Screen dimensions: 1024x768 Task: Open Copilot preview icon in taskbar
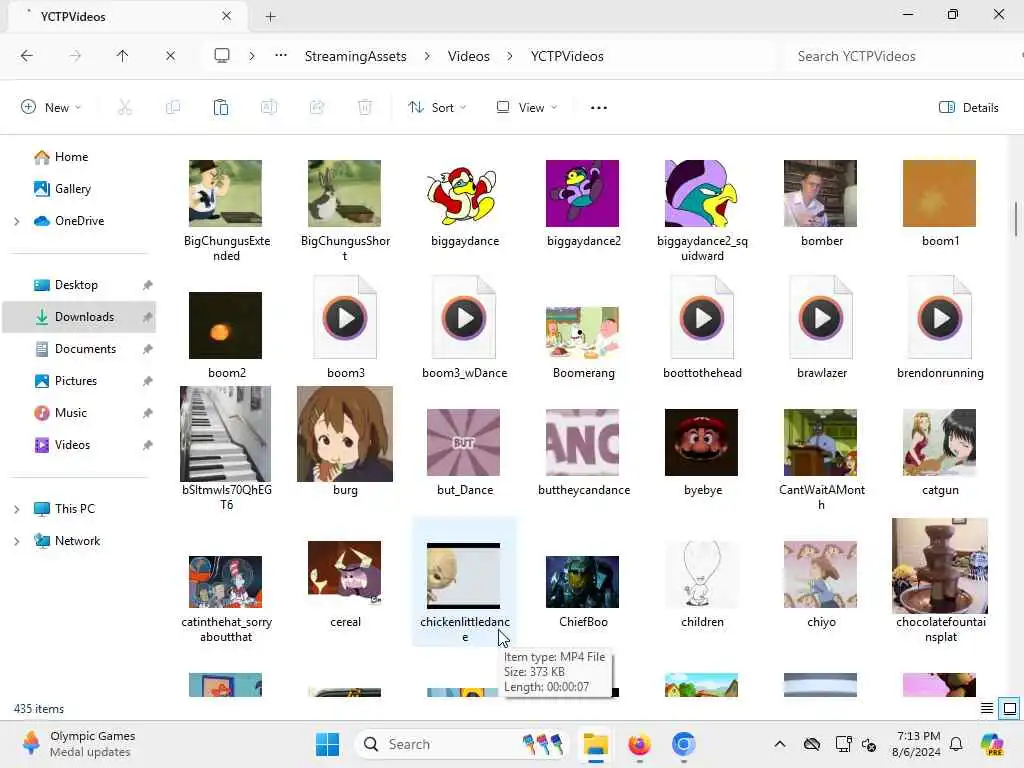[x=992, y=744]
